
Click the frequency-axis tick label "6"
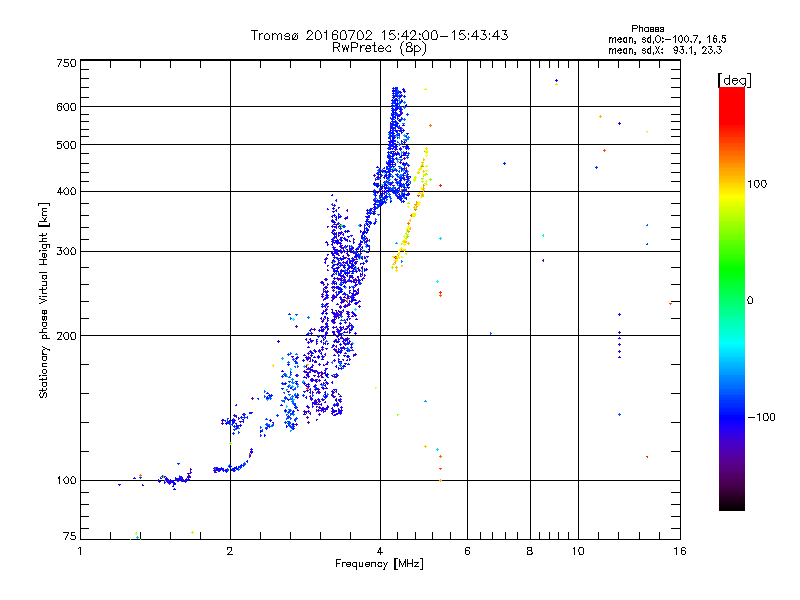(x=467, y=551)
